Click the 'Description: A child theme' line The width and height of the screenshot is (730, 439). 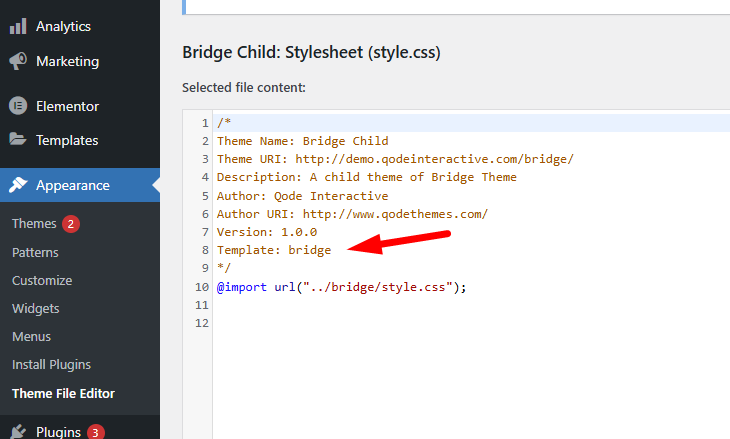point(367,177)
